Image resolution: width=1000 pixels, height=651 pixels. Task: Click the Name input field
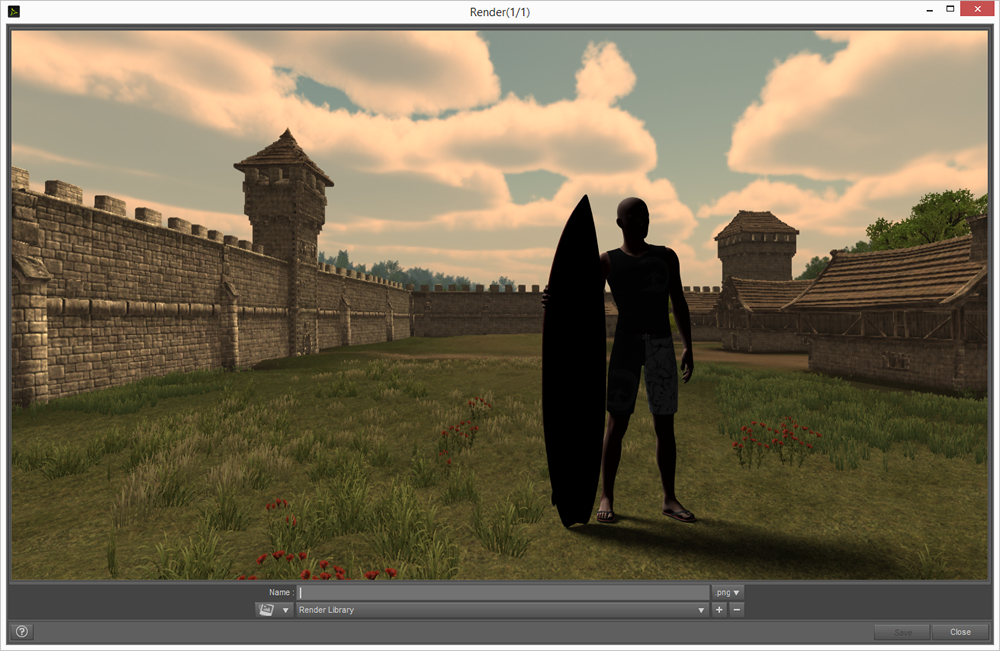[503, 592]
